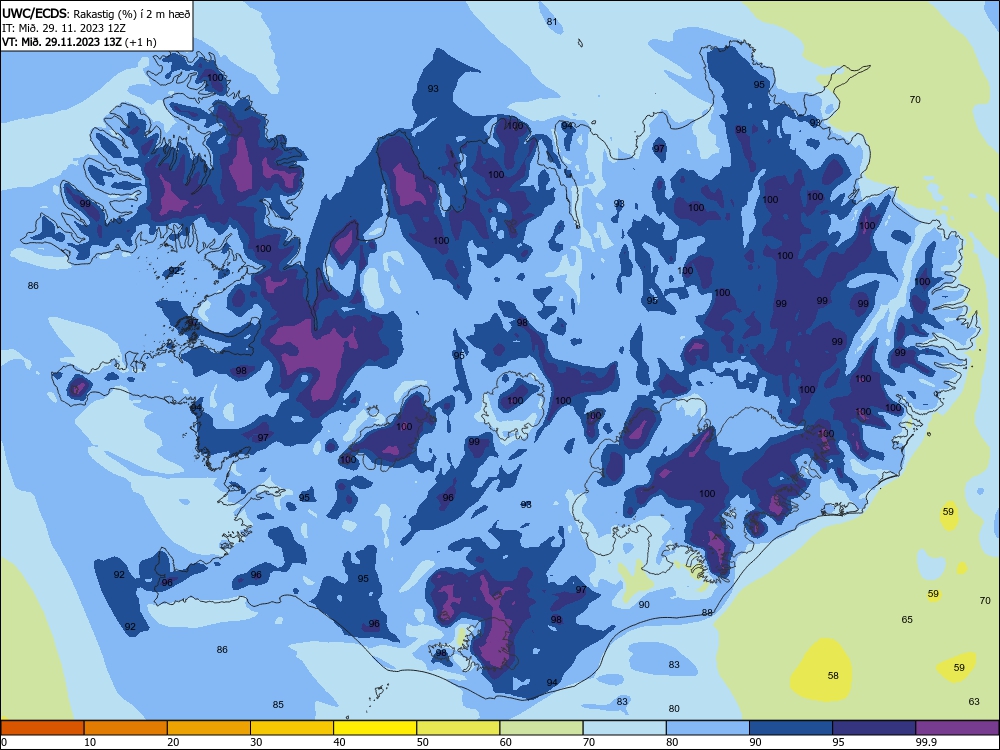Image resolution: width=1000 pixels, height=750 pixels.
Task: Click the dark orange 0–10 legend swatch
Action: 42,728
